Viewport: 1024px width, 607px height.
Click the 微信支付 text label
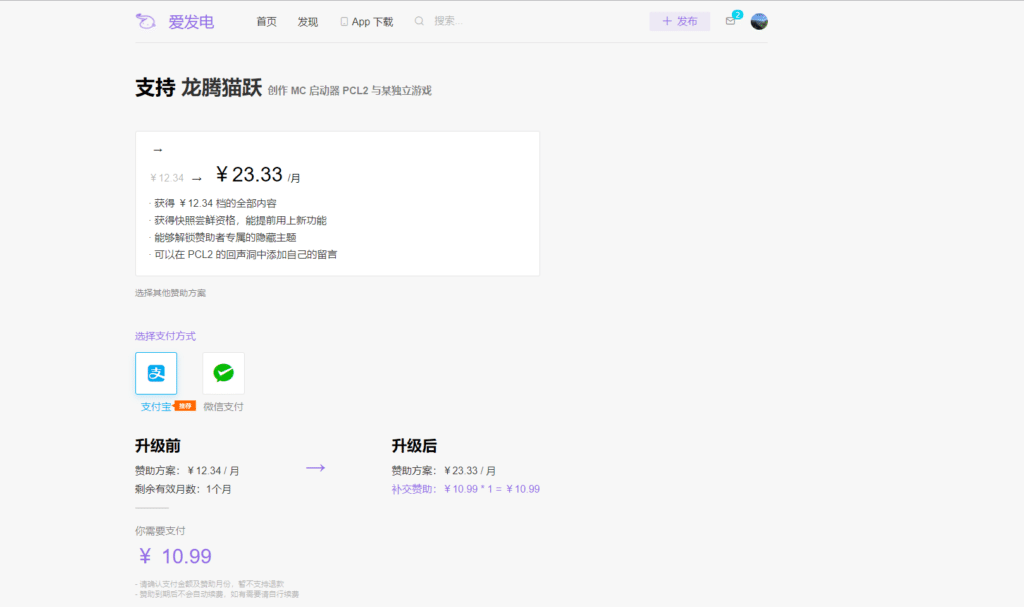tap(223, 407)
